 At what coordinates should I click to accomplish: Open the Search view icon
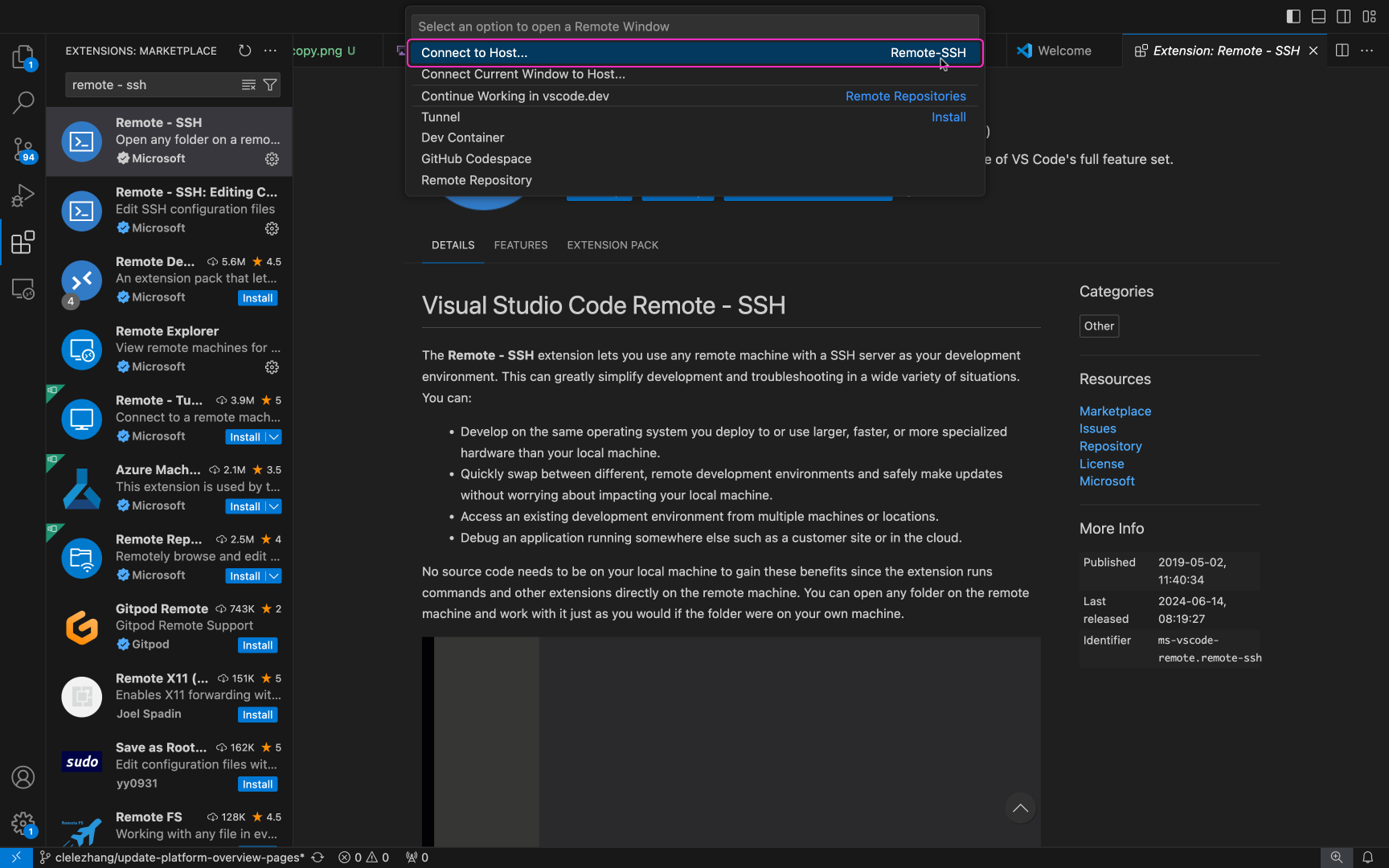click(x=23, y=103)
